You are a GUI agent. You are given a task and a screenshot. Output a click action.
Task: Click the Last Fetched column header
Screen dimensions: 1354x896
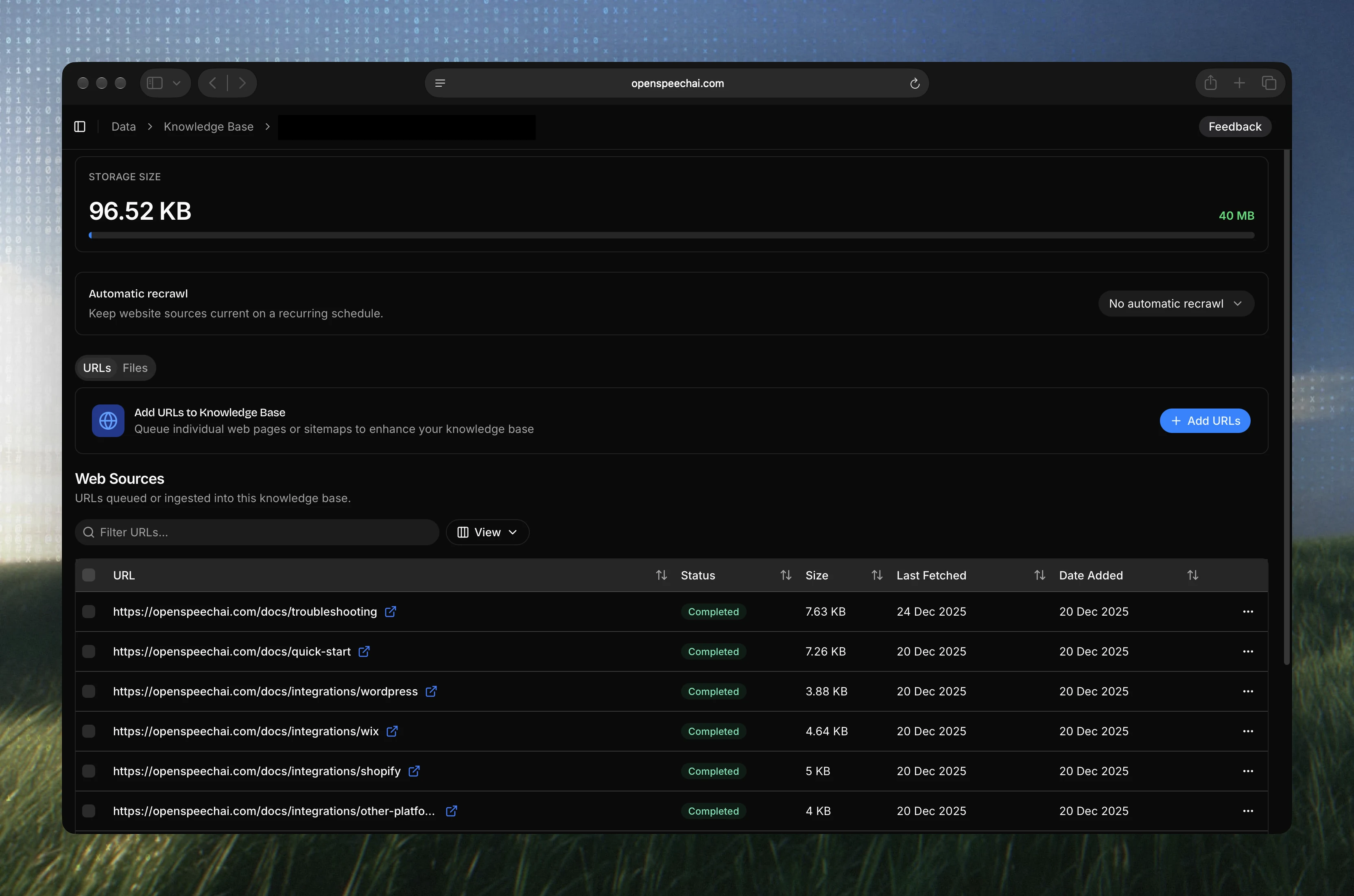(931, 575)
